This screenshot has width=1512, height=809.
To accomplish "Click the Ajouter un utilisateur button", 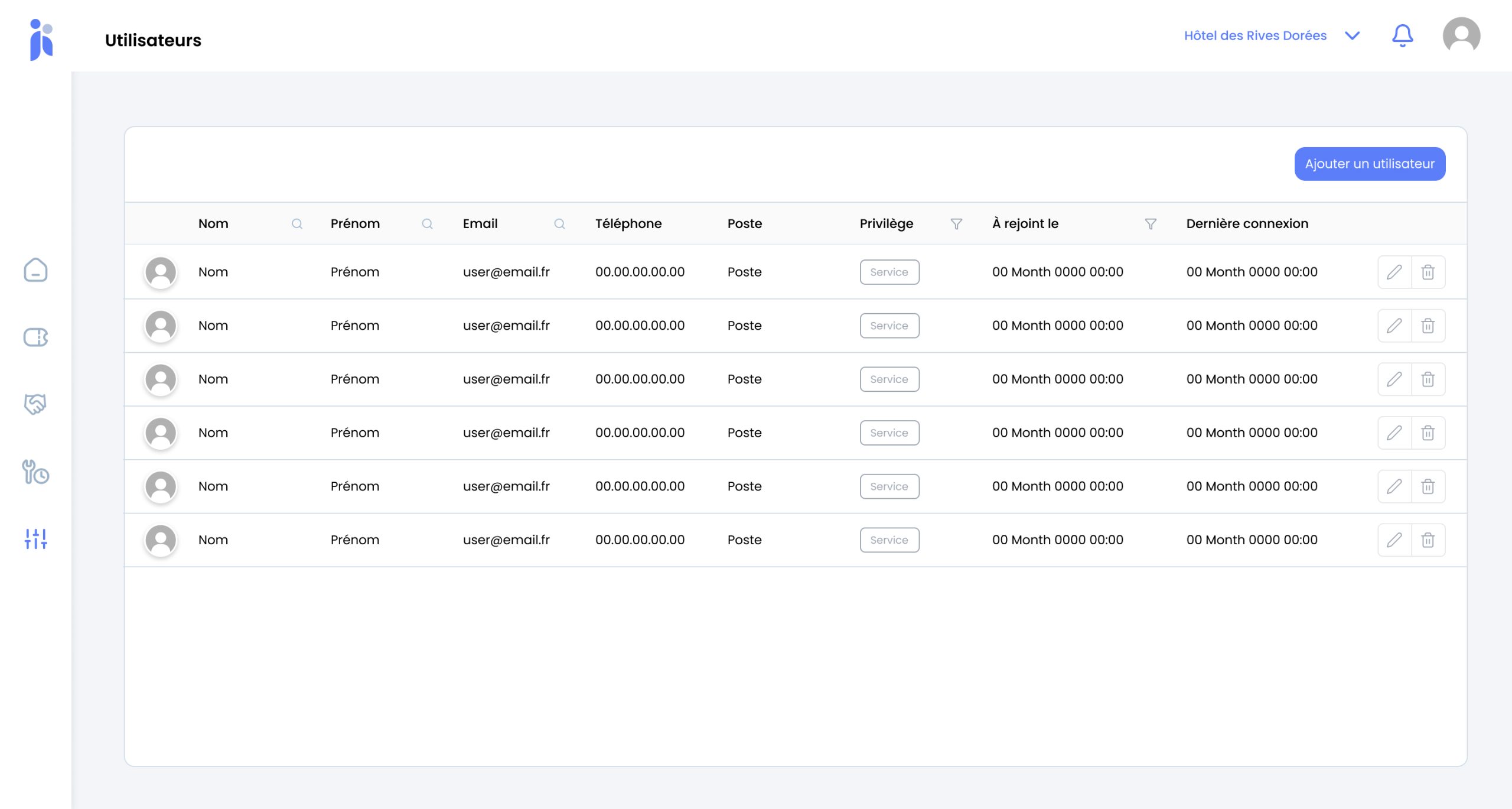I will tap(1370, 164).
